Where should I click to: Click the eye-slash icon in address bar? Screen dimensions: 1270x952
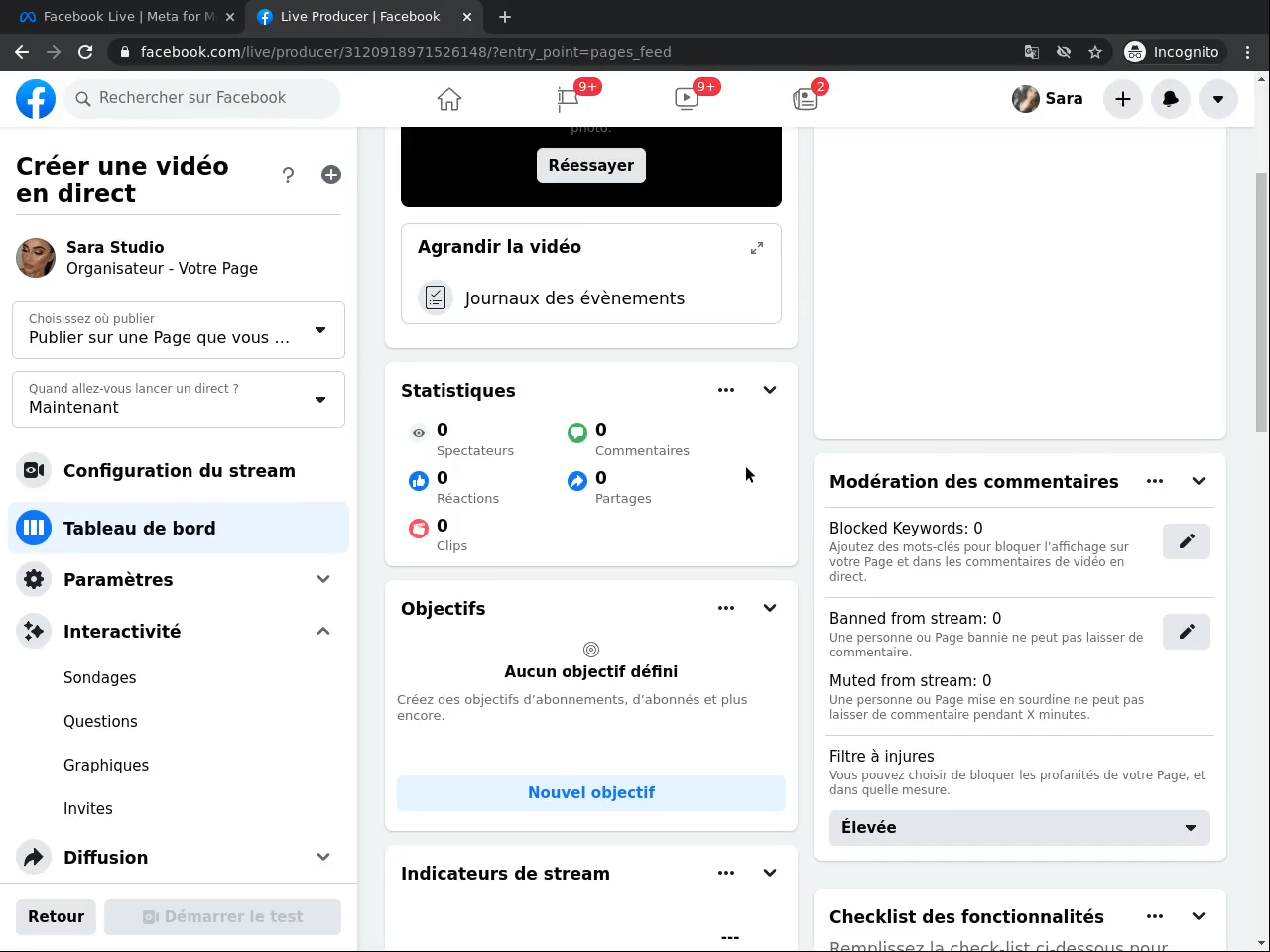[x=1064, y=52]
